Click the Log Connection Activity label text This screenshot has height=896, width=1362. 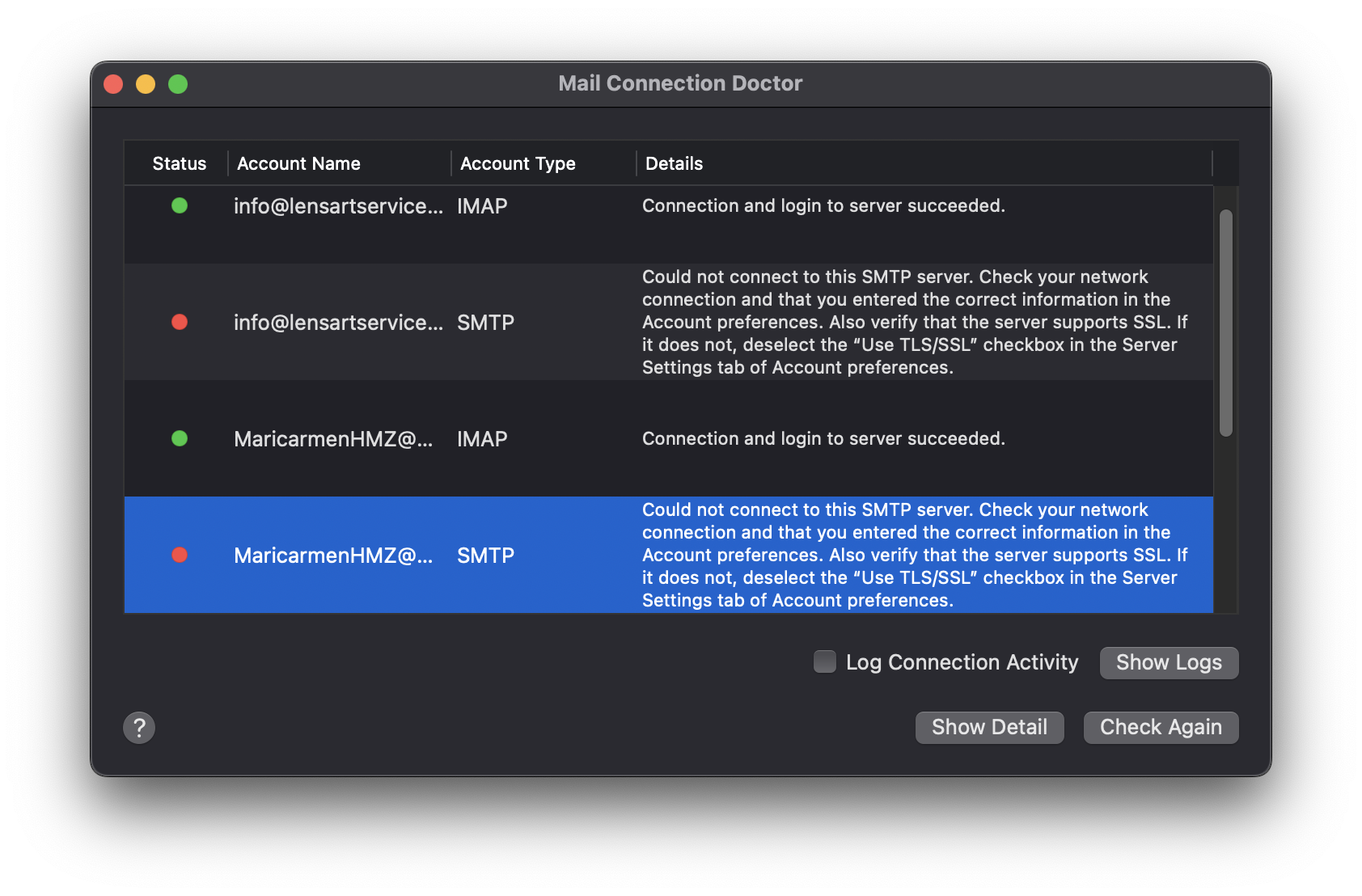point(962,661)
